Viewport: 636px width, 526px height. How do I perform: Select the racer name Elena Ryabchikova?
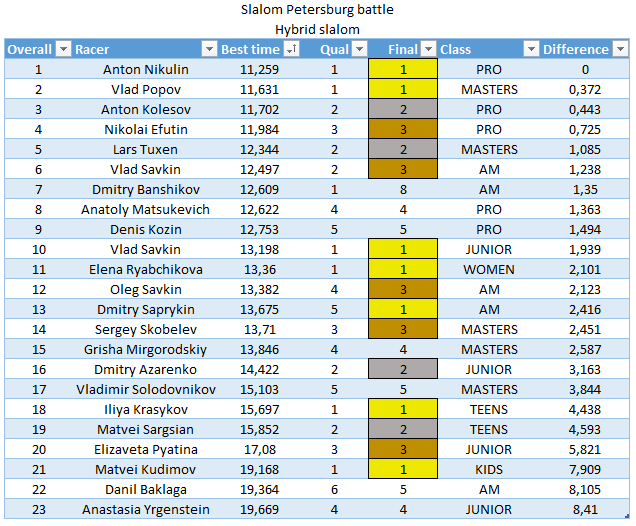click(146, 270)
